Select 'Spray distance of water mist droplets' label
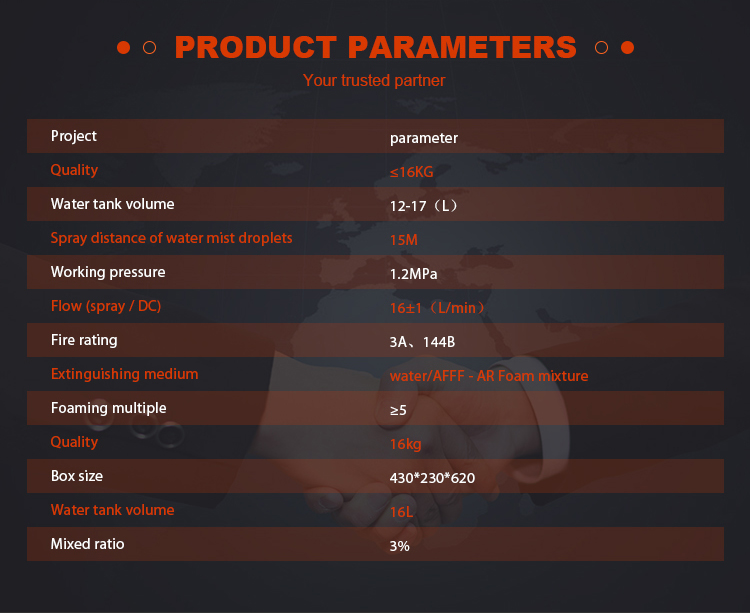The width and height of the screenshot is (750, 613). (171, 238)
